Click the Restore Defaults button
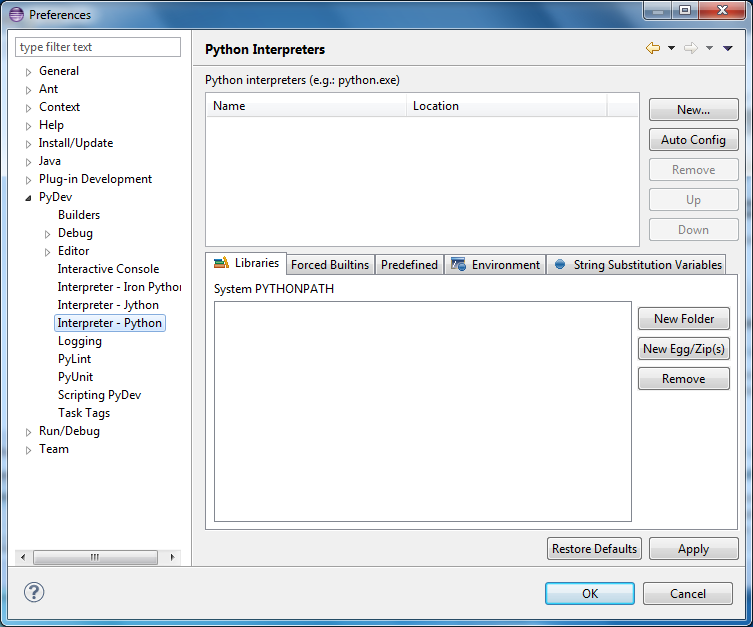 click(x=595, y=549)
